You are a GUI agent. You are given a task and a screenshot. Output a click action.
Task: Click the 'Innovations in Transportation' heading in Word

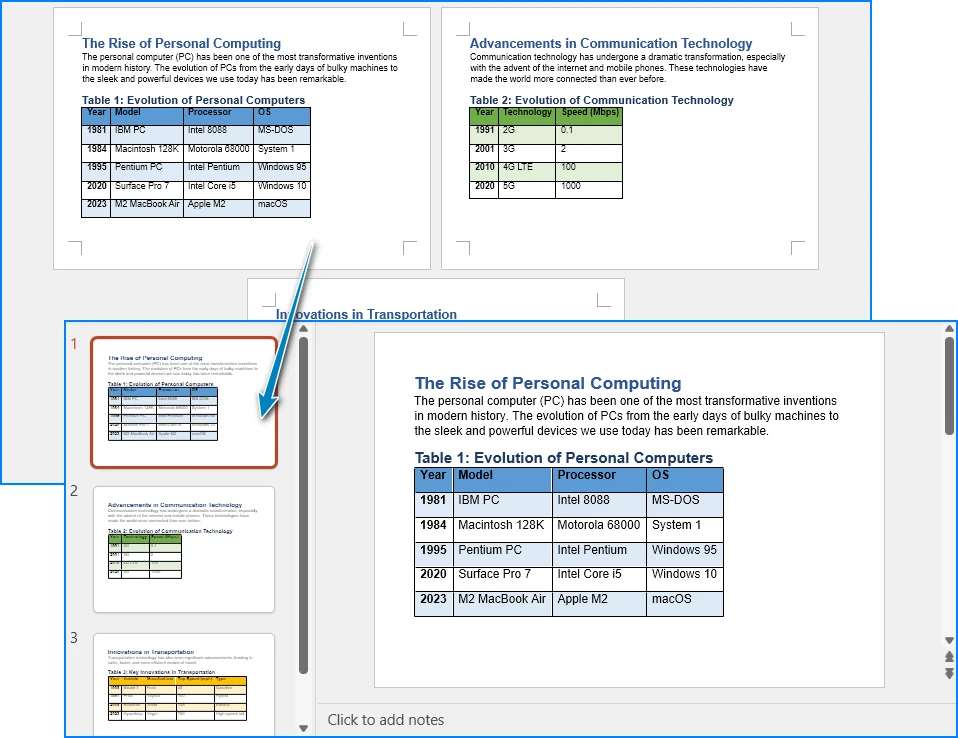(x=366, y=314)
